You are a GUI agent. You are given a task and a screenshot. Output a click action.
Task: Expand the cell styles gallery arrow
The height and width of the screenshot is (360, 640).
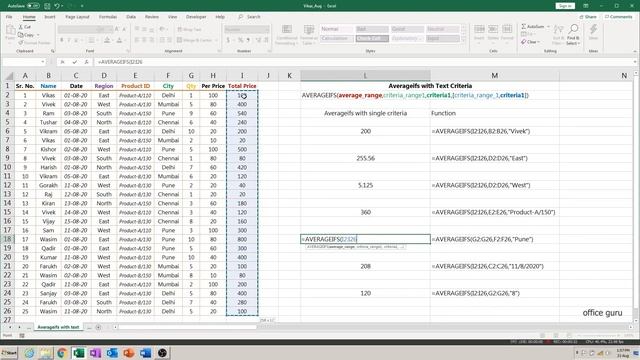(463, 40)
